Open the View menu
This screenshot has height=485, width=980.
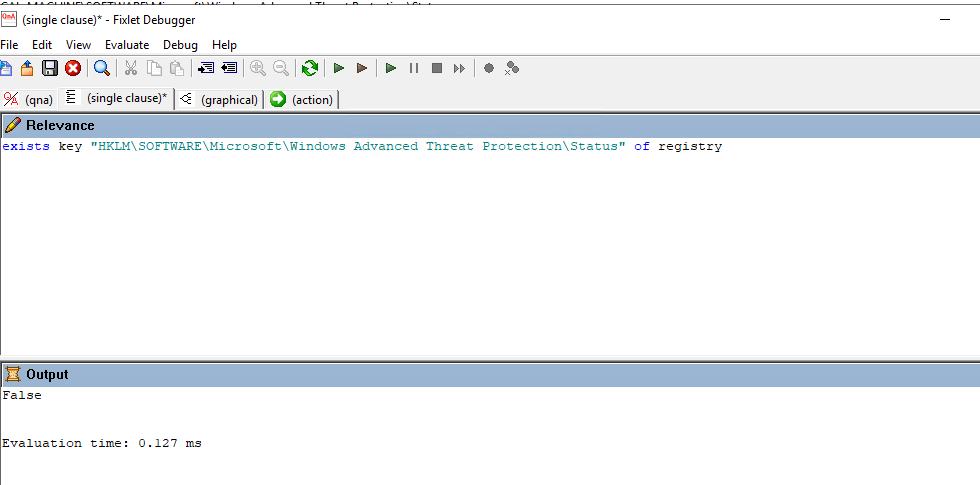click(78, 45)
